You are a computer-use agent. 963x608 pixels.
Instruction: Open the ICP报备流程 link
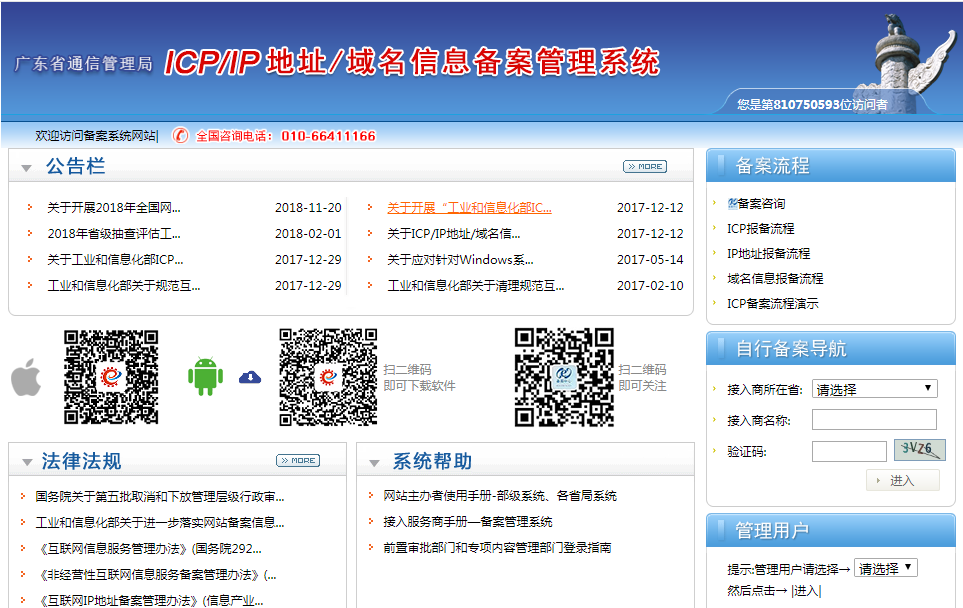[760, 229]
